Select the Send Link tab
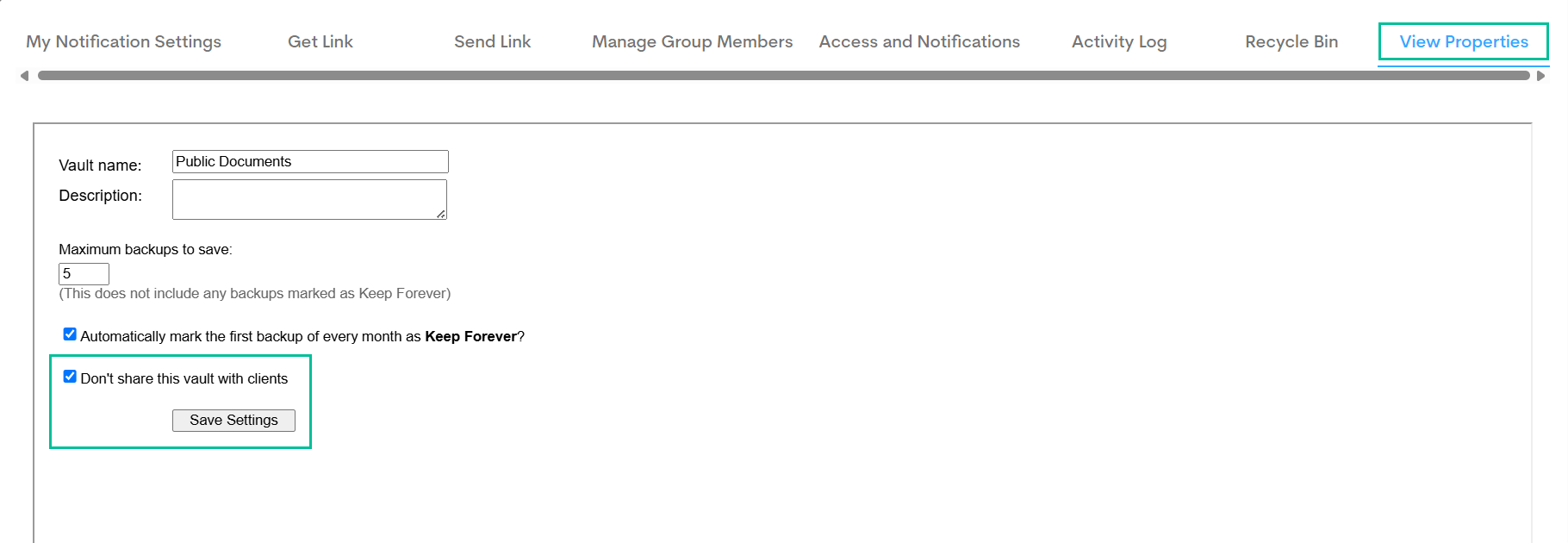 492,41
